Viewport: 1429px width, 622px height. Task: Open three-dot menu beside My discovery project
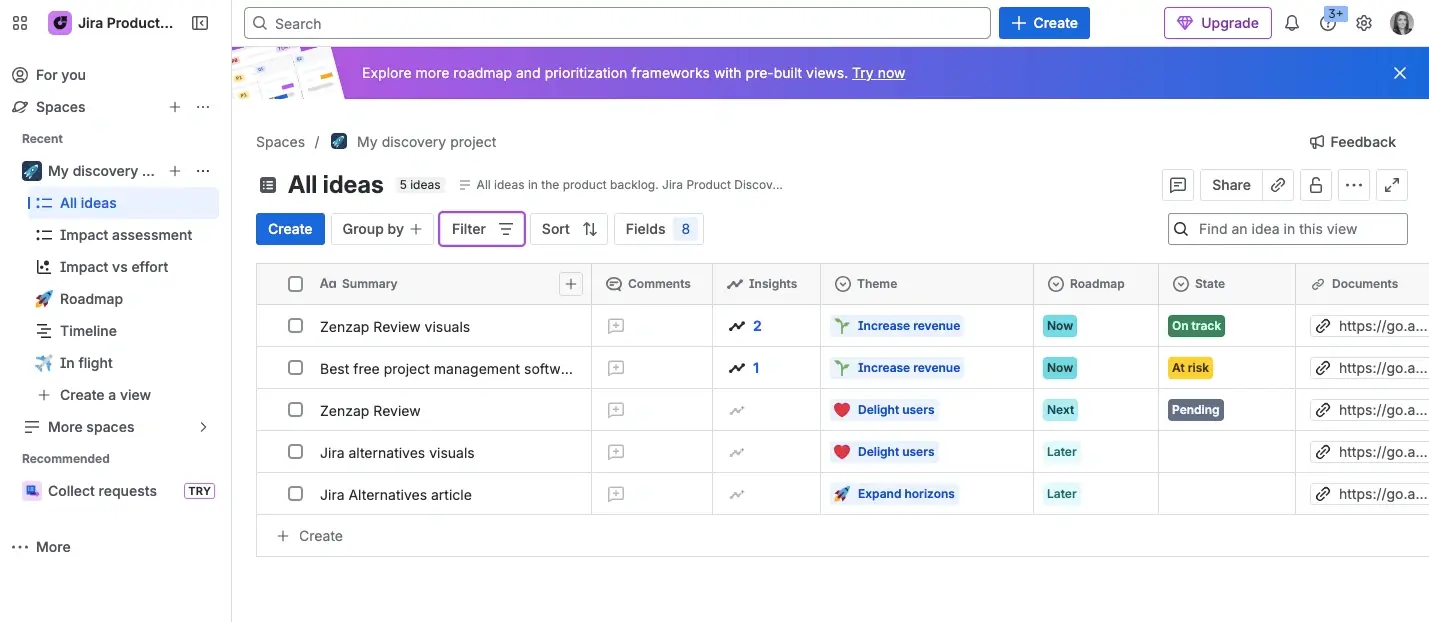203,171
